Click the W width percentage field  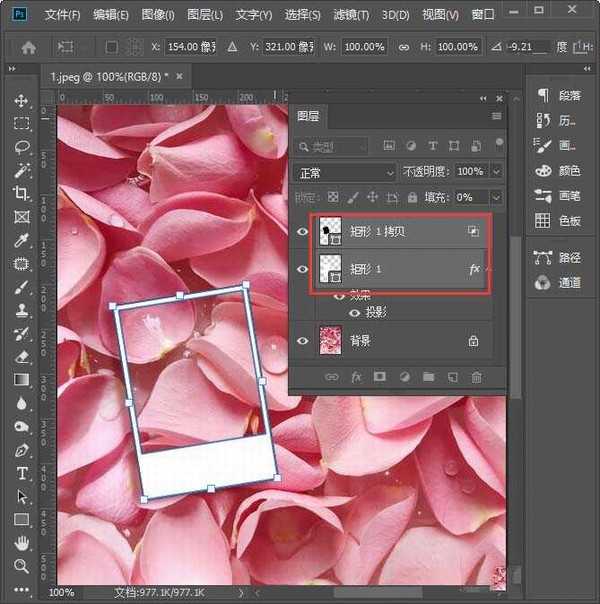point(366,47)
